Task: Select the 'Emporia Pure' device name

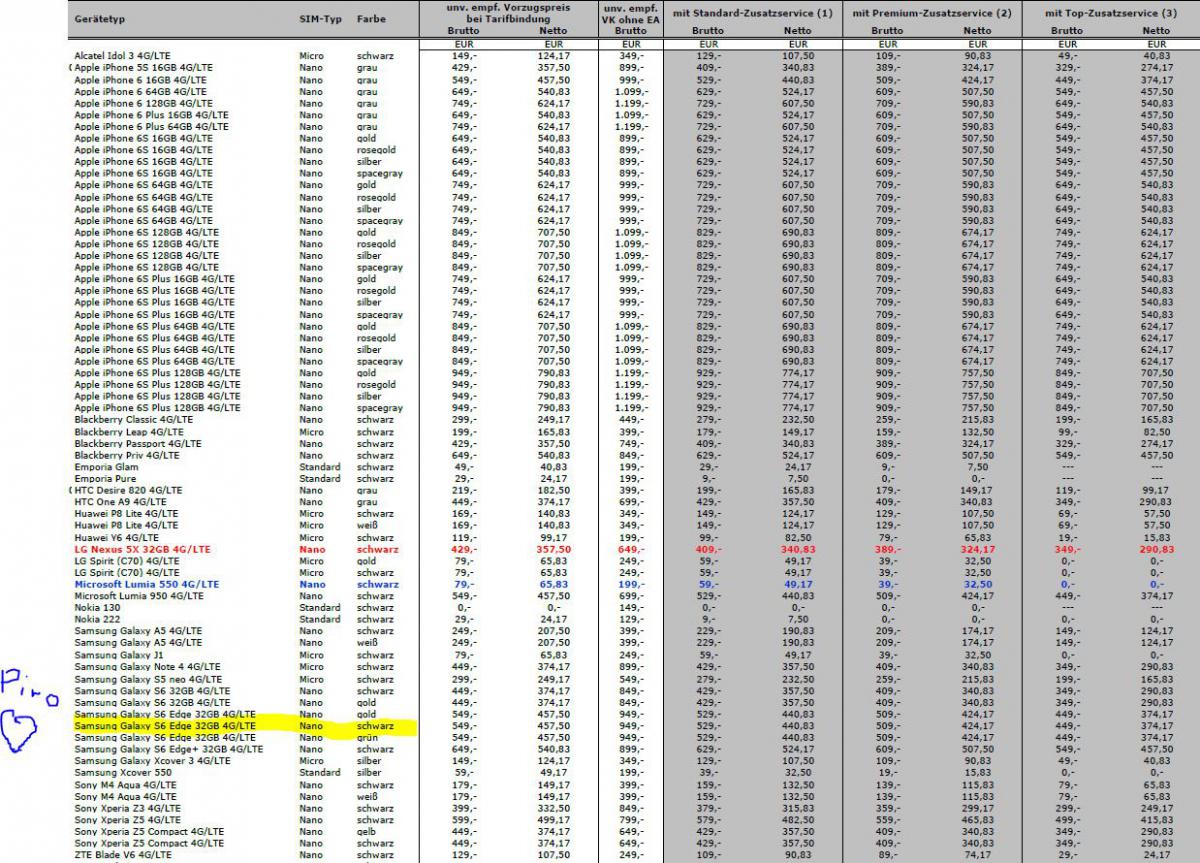Action: click(105, 479)
